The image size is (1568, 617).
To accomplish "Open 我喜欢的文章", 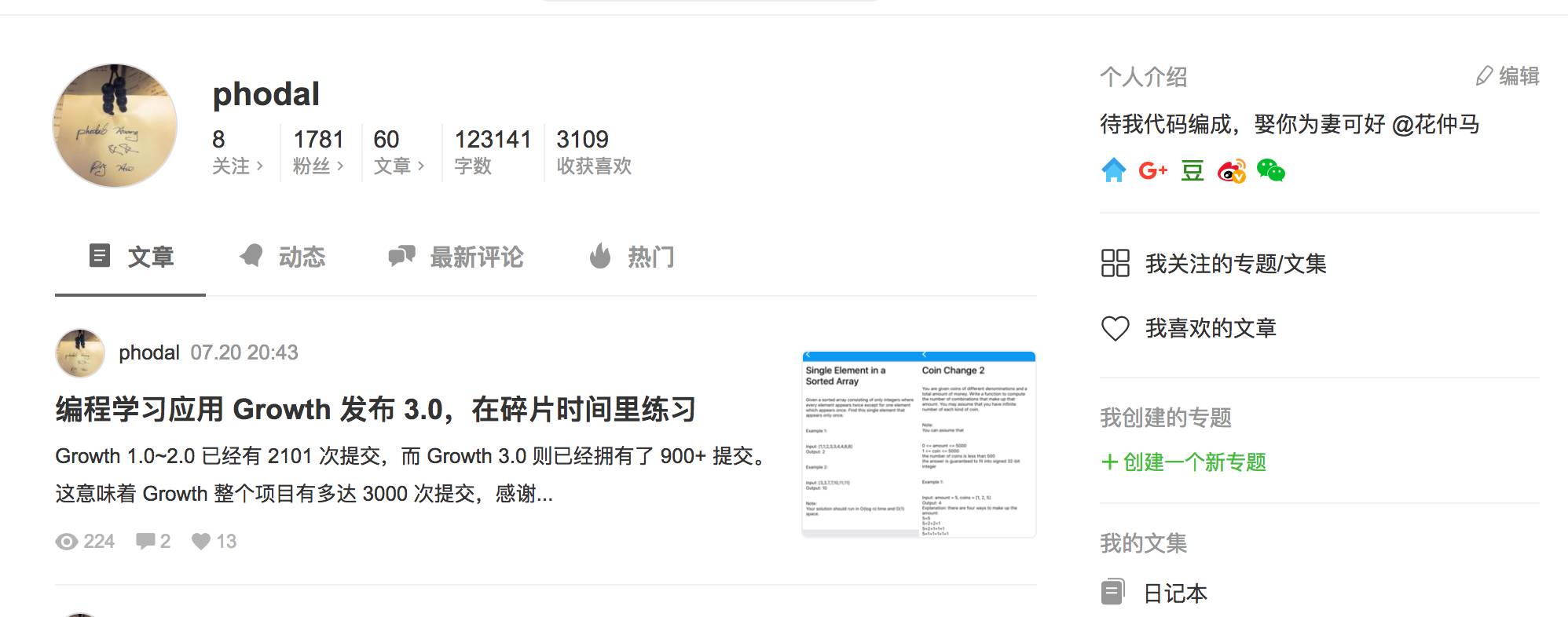I will point(1211,328).
